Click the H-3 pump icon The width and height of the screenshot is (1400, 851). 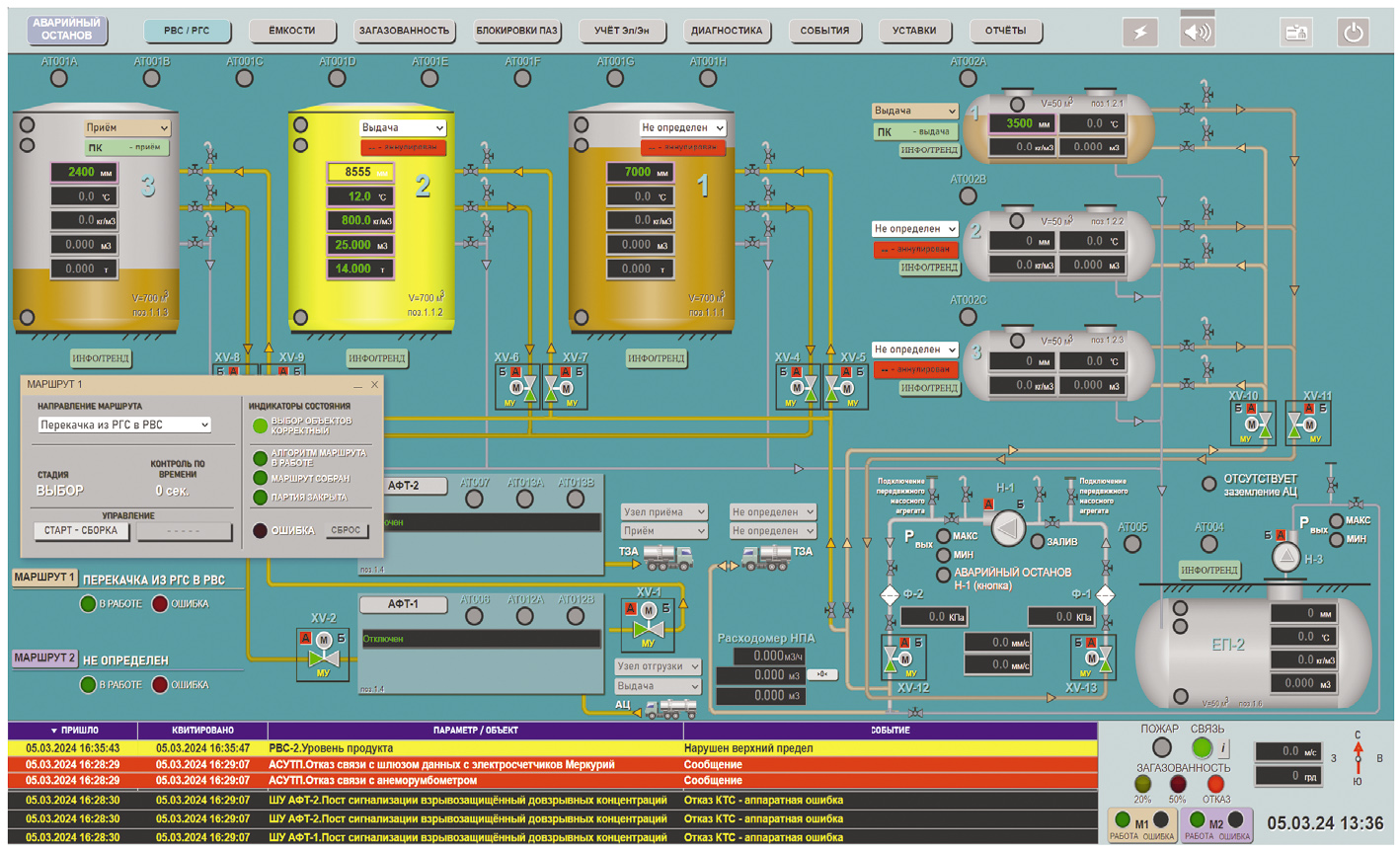point(1285,558)
